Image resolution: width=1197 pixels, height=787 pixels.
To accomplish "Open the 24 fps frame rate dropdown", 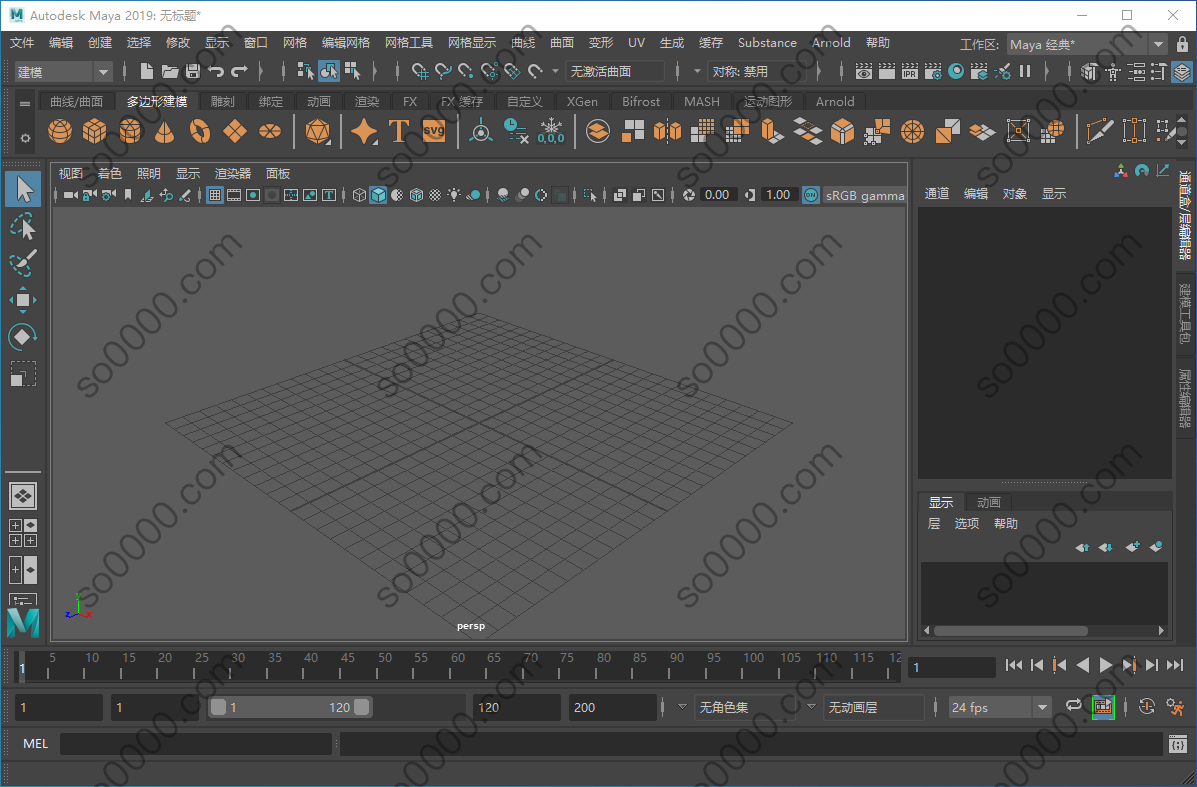I will tap(1000, 708).
